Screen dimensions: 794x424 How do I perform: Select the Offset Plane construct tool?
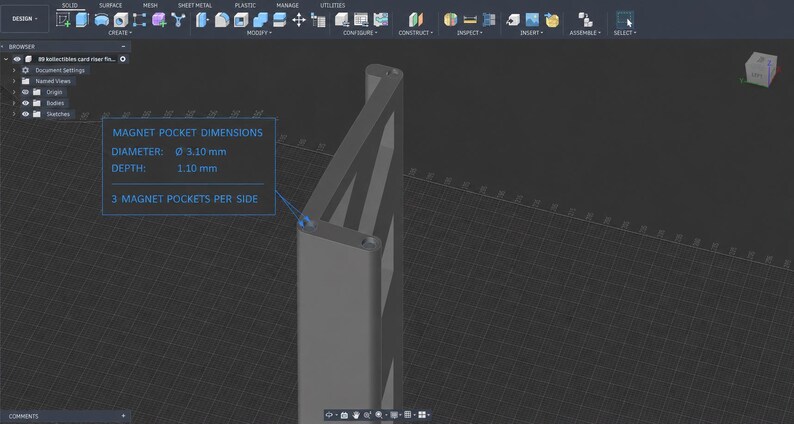415,20
